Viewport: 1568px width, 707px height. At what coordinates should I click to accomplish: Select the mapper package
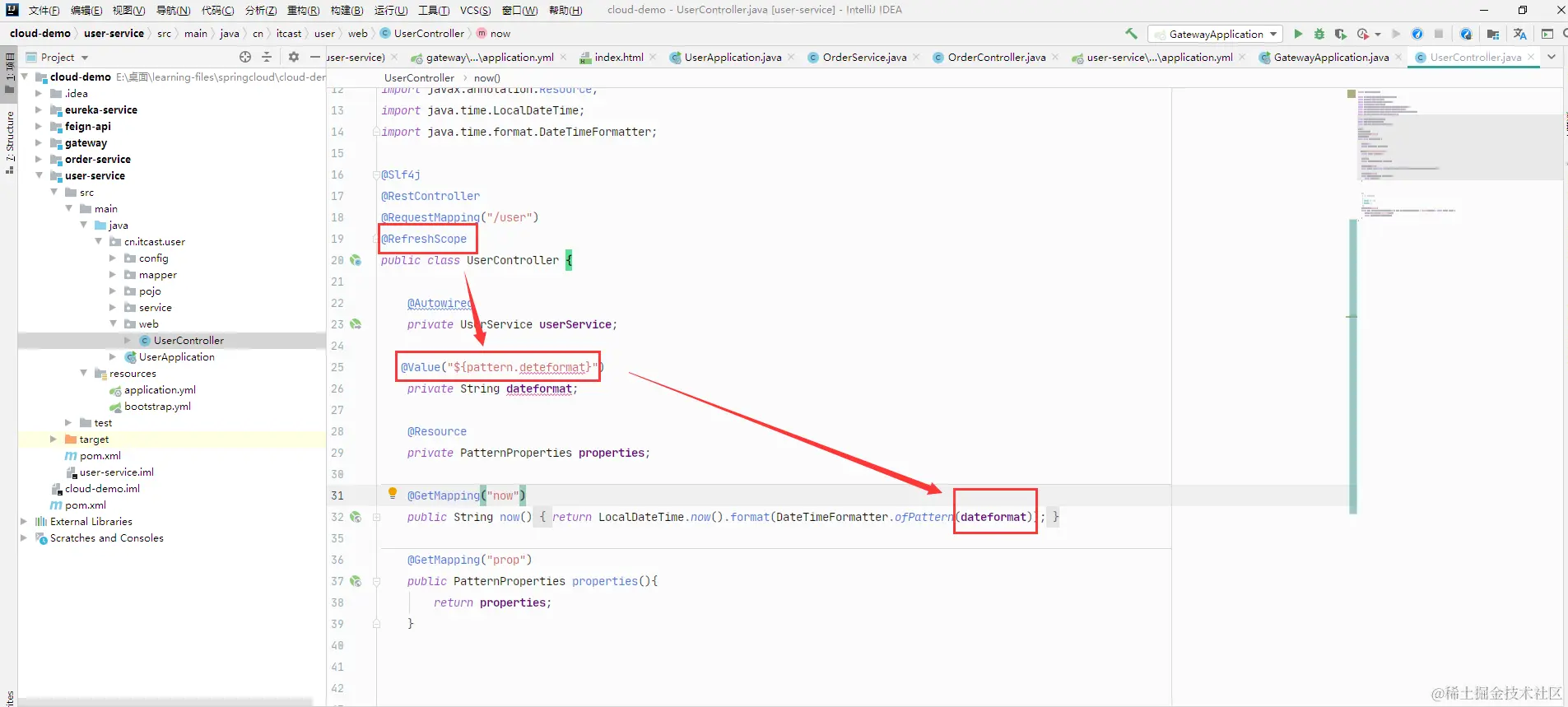pos(157,274)
